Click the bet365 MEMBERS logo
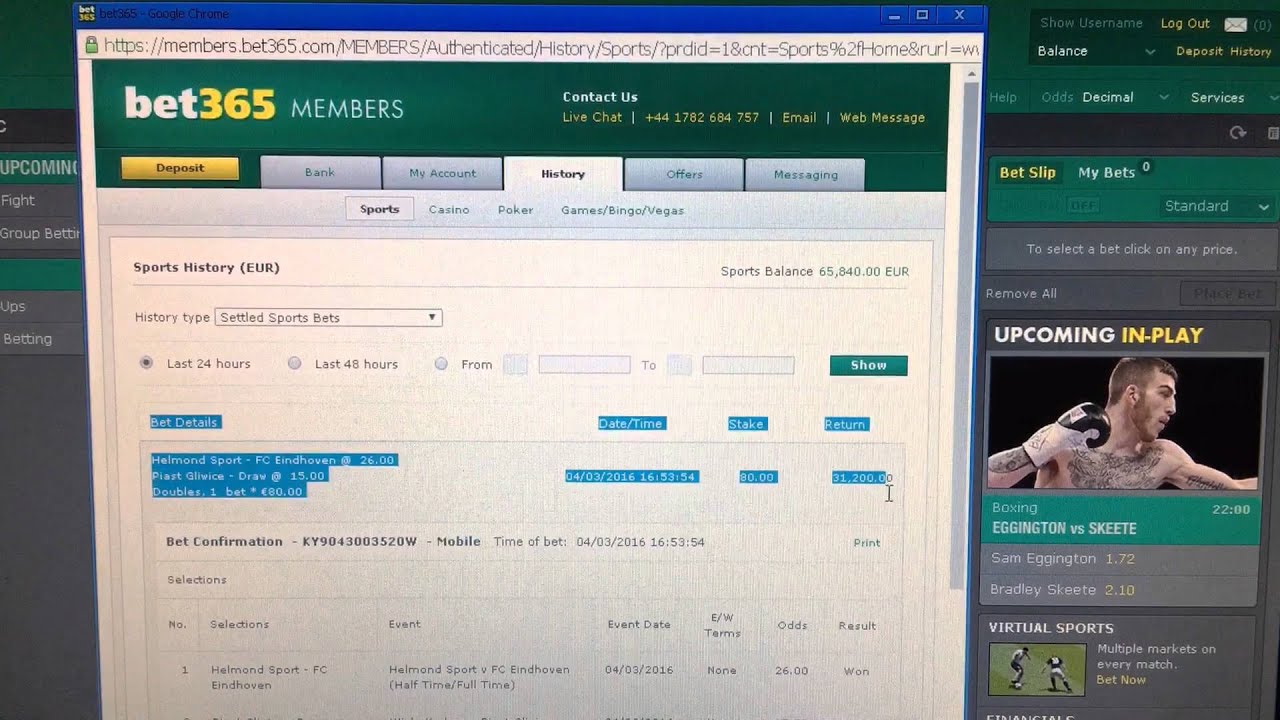Image resolution: width=1280 pixels, height=720 pixels. click(x=263, y=104)
